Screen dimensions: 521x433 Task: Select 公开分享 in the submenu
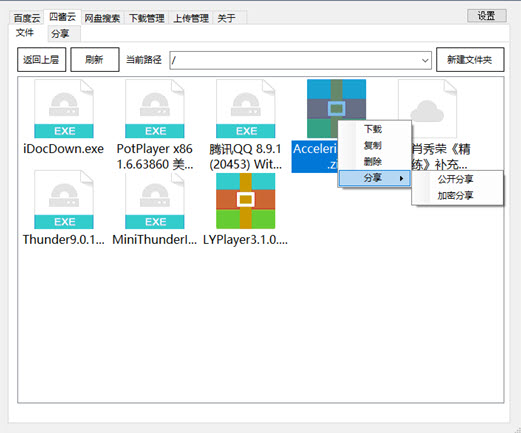[x=455, y=179]
